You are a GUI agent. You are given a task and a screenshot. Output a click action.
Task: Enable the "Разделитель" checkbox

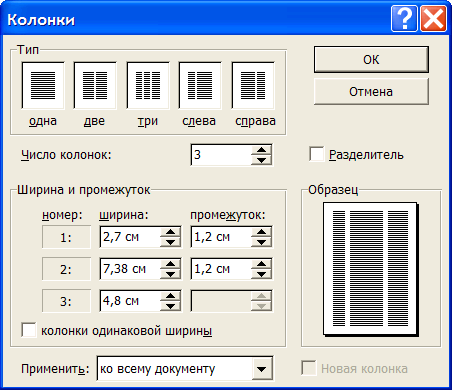click(x=316, y=154)
